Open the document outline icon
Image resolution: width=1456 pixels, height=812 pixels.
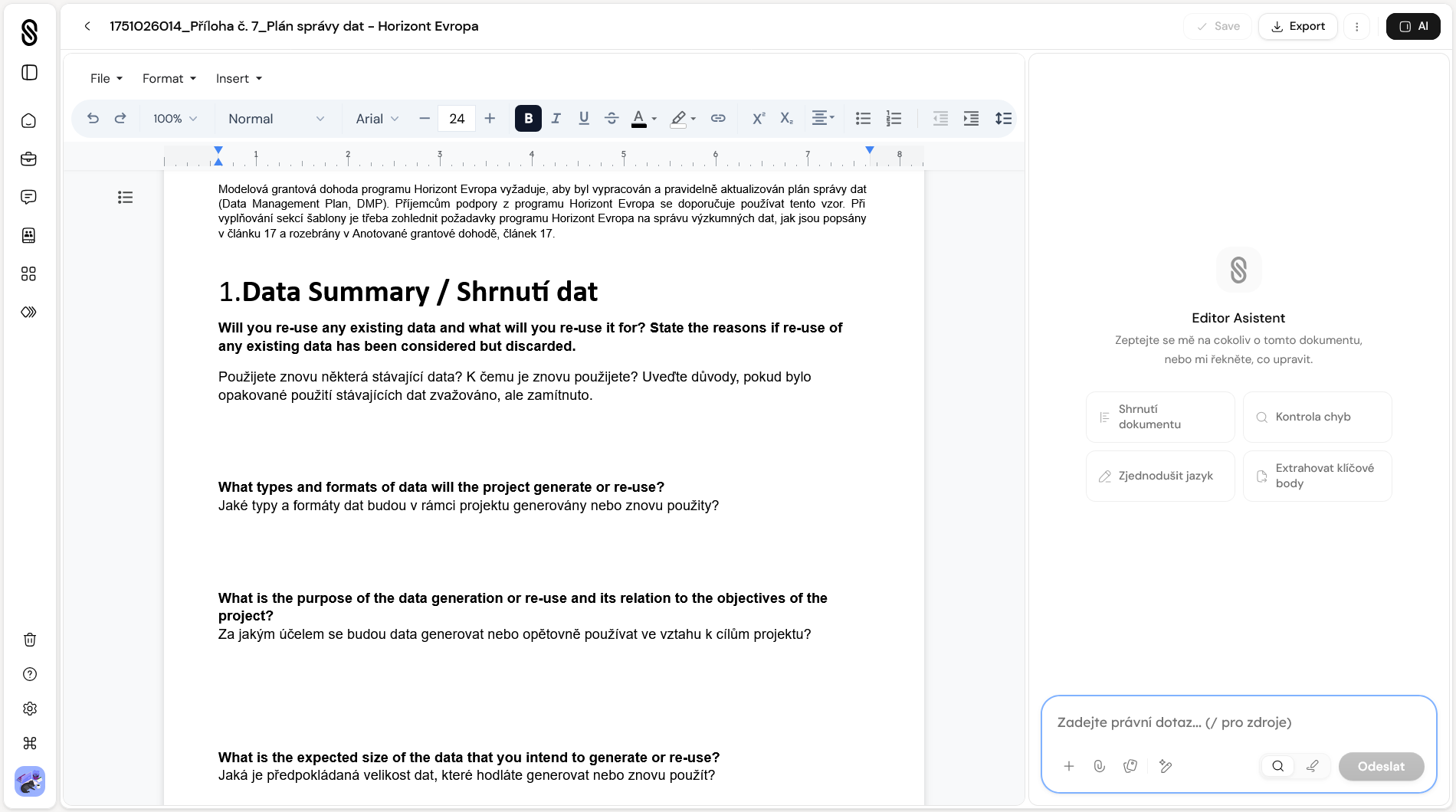(x=125, y=198)
